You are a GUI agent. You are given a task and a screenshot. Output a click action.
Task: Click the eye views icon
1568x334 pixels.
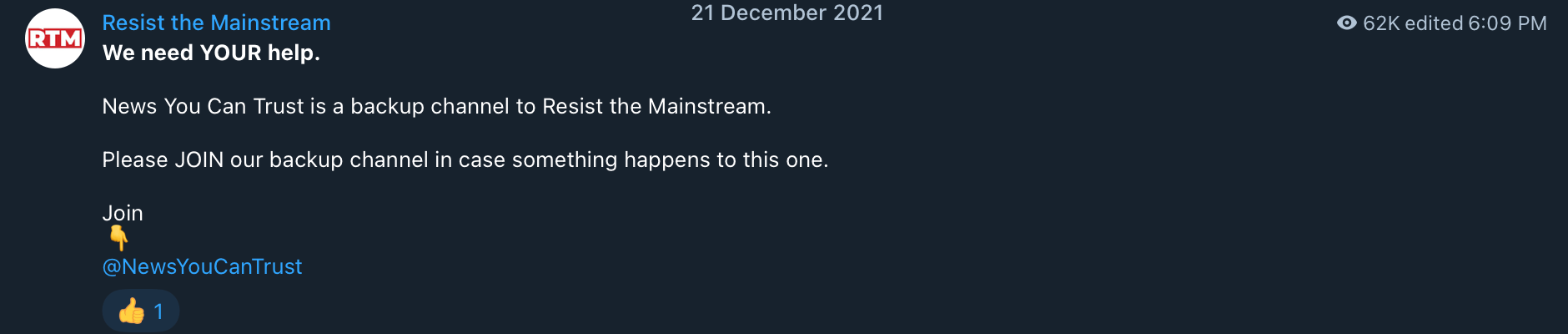1346,23
